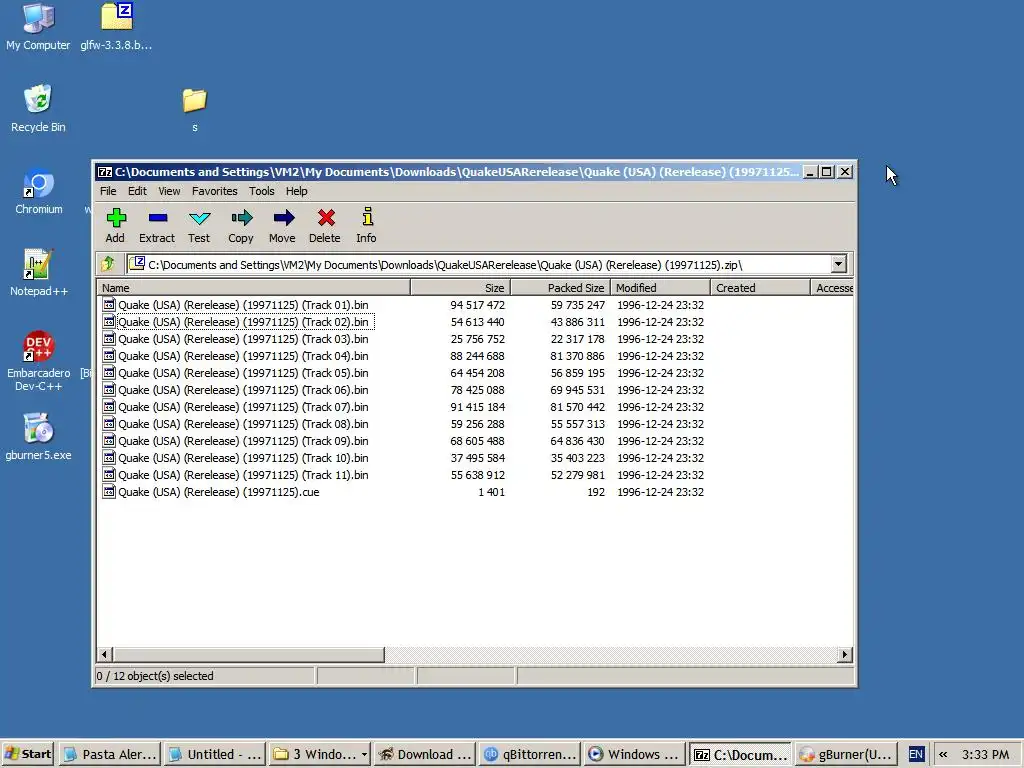Sort by the Name column header
Viewport: 1024px width, 768px height.
pyautogui.click(x=253, y=287)
